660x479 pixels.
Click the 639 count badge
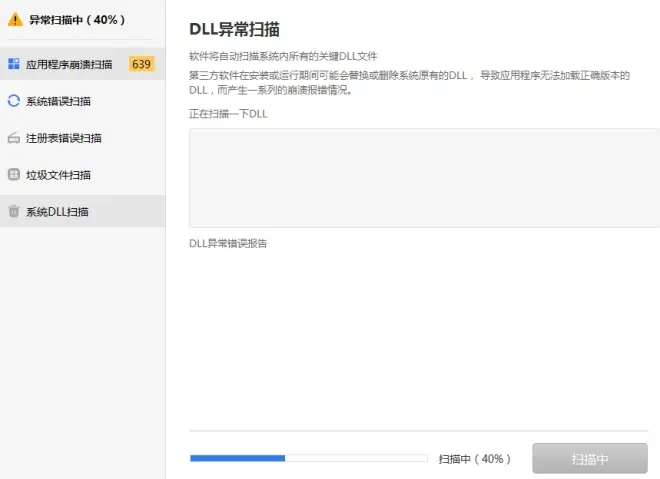[x=141, y=64]
